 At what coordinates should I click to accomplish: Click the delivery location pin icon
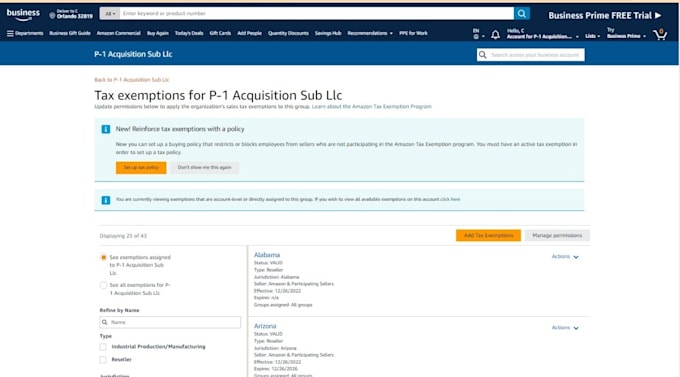click(x=52, y=16)
